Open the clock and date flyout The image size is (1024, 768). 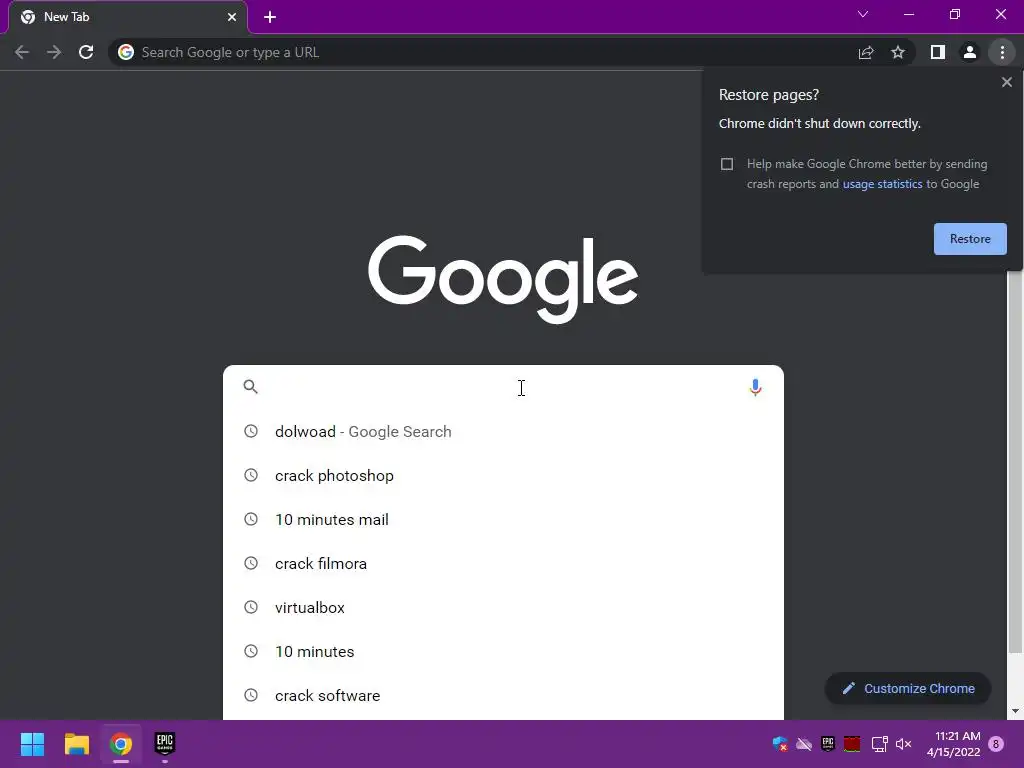pos(953,744)
